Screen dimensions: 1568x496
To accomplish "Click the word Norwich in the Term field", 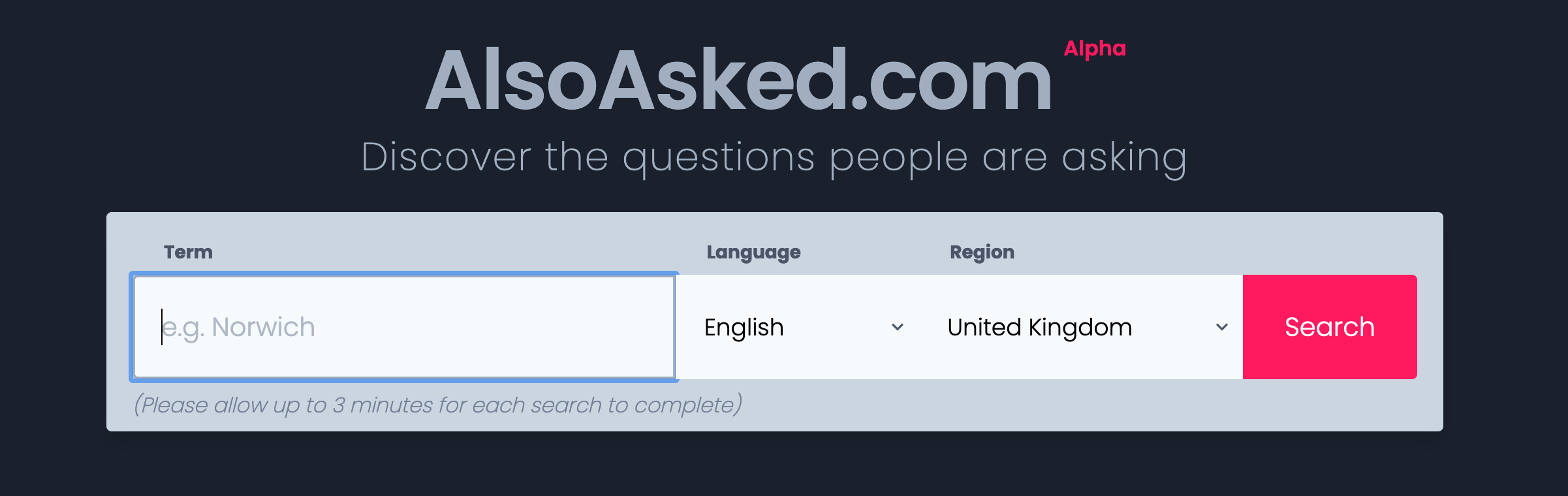I will pyautogui.click(x=264, y=327).
